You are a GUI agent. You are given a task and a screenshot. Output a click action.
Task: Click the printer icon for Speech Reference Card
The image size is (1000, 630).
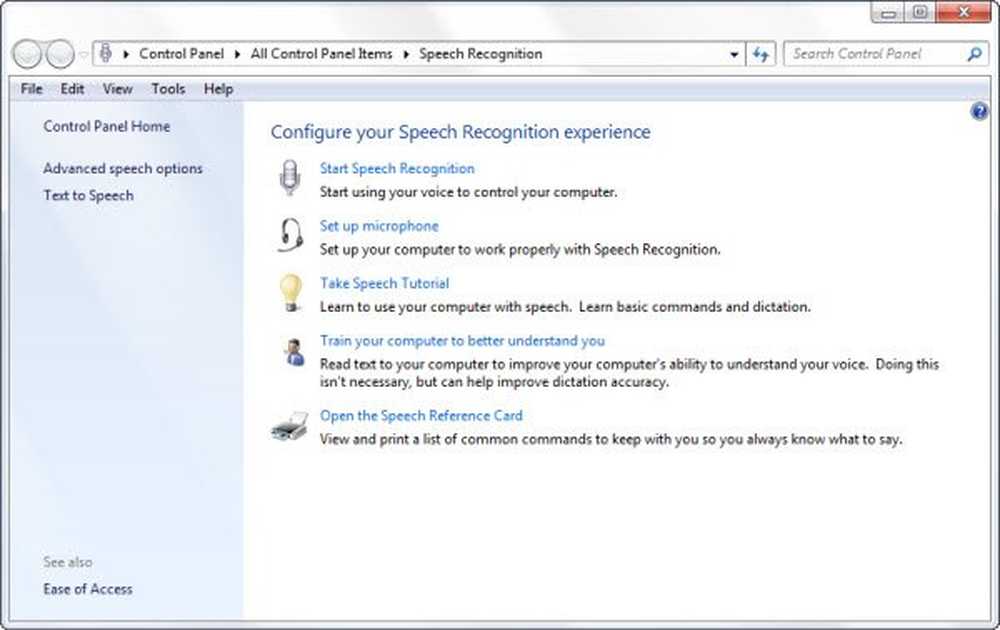[290, 426]
